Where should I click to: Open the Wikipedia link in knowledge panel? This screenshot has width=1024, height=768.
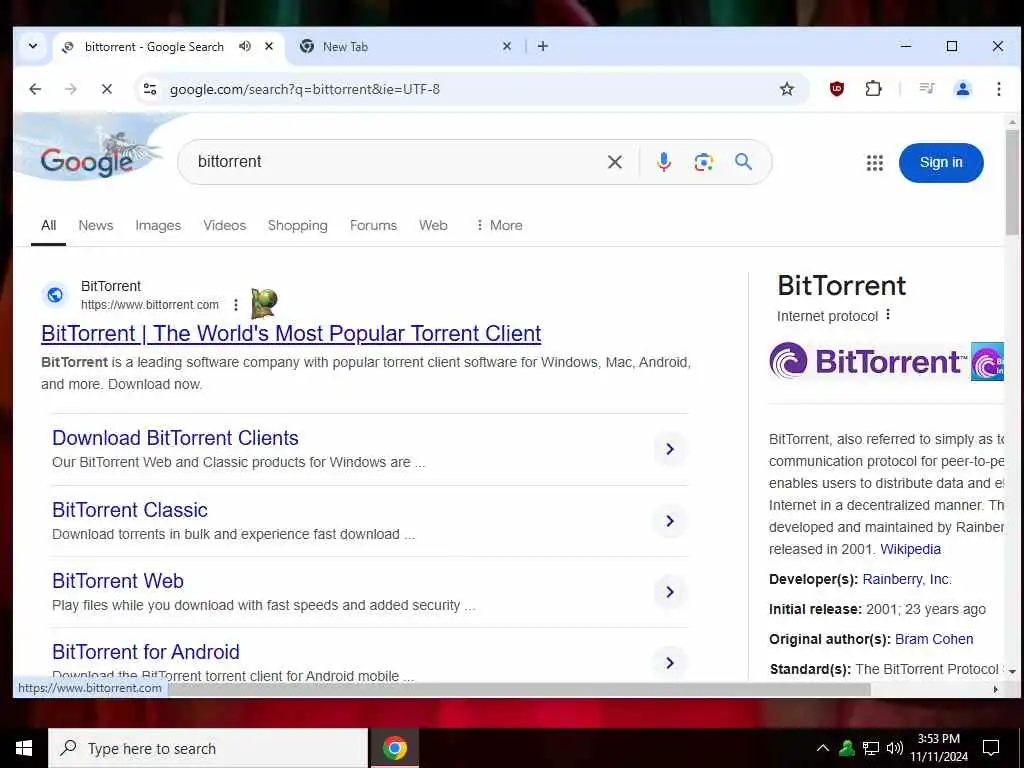[910, 549]
